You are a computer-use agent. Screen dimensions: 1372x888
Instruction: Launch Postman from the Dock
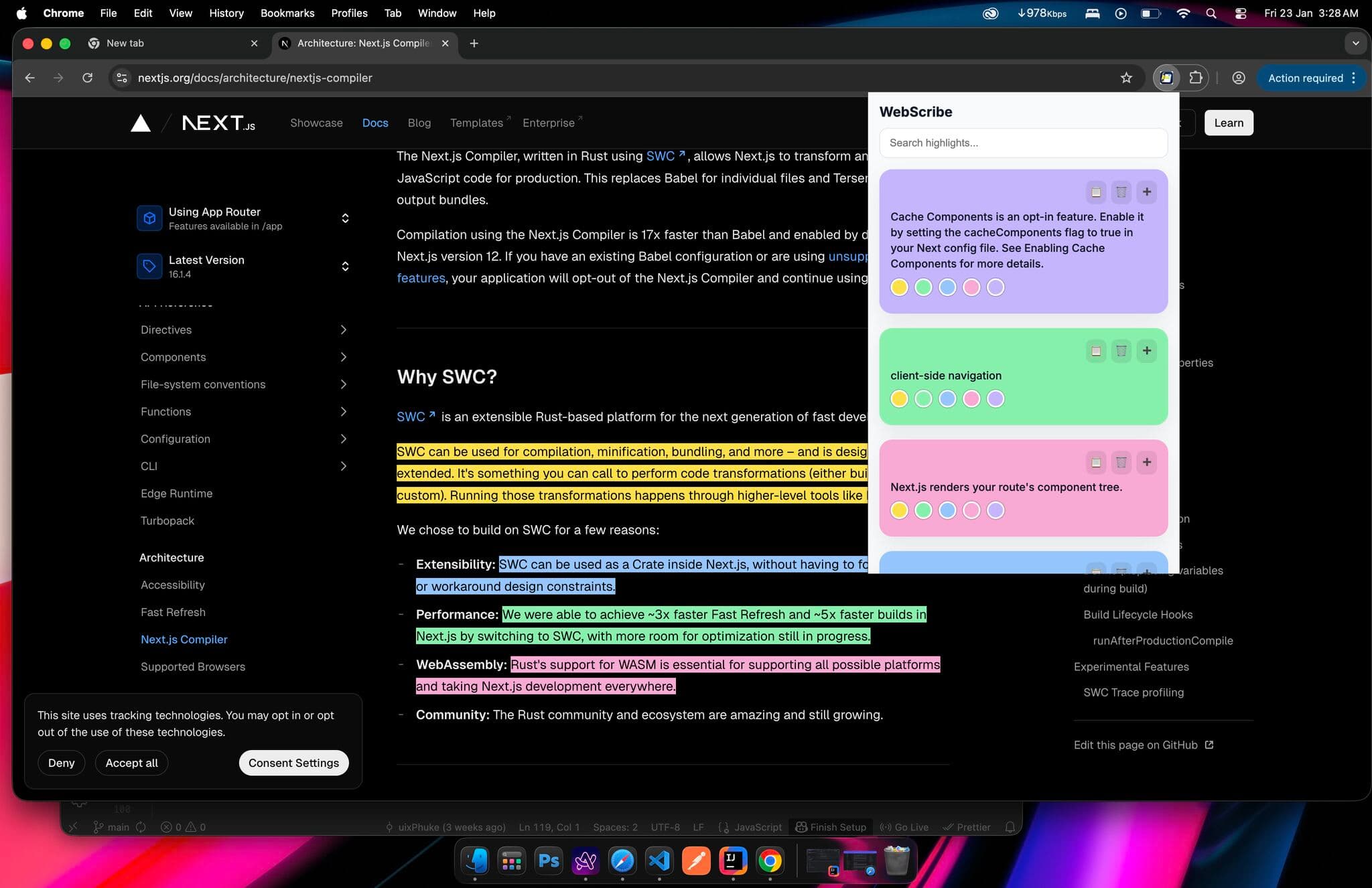point(696,861)
